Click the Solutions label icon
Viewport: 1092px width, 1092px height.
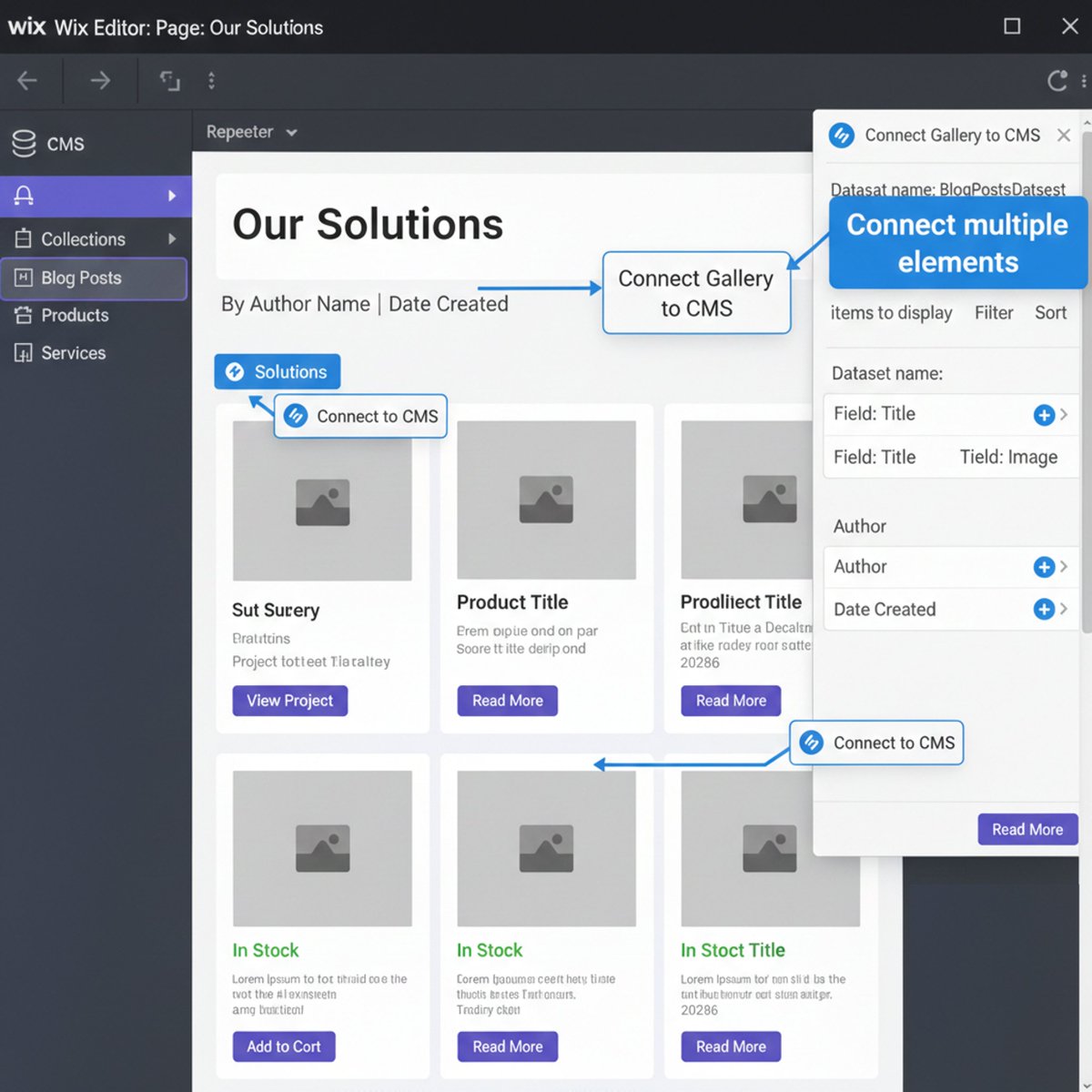(x=235, y=371)
